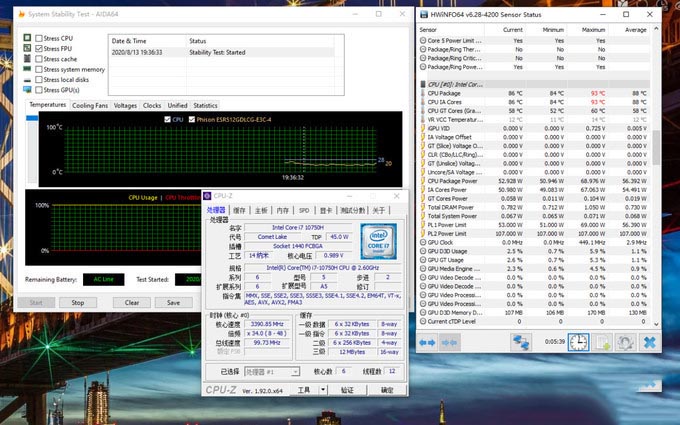
Task: Click the Stress GPU monitor icon
Action: [27, 90]
